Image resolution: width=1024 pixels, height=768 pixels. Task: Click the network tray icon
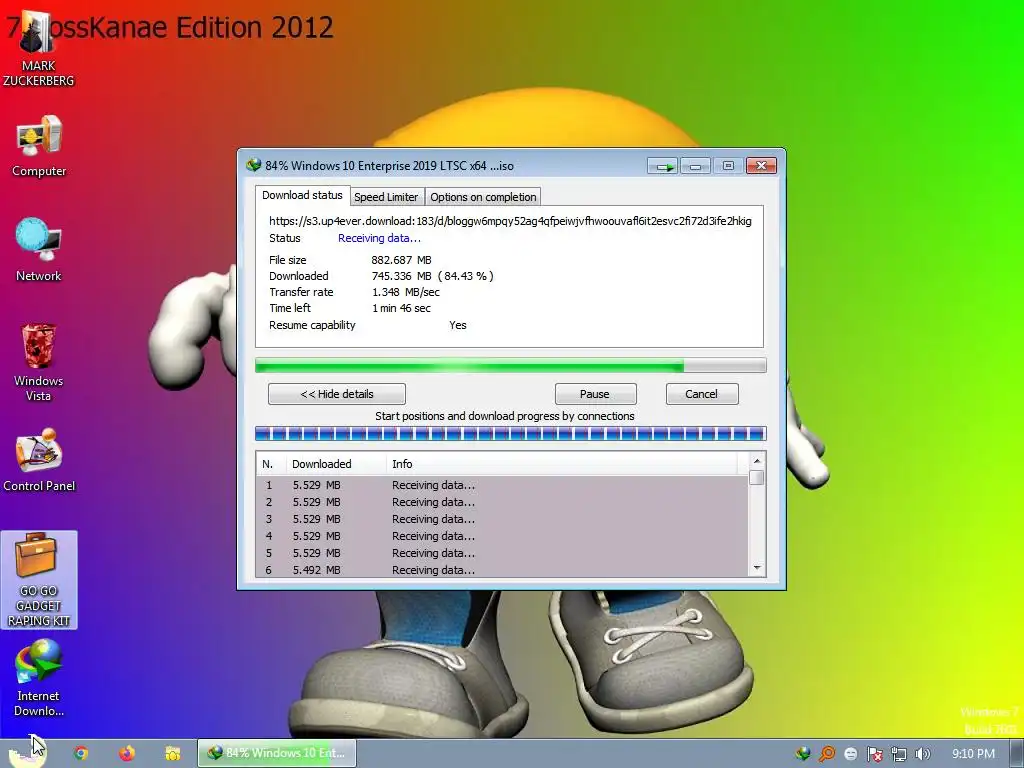point(899,754)
